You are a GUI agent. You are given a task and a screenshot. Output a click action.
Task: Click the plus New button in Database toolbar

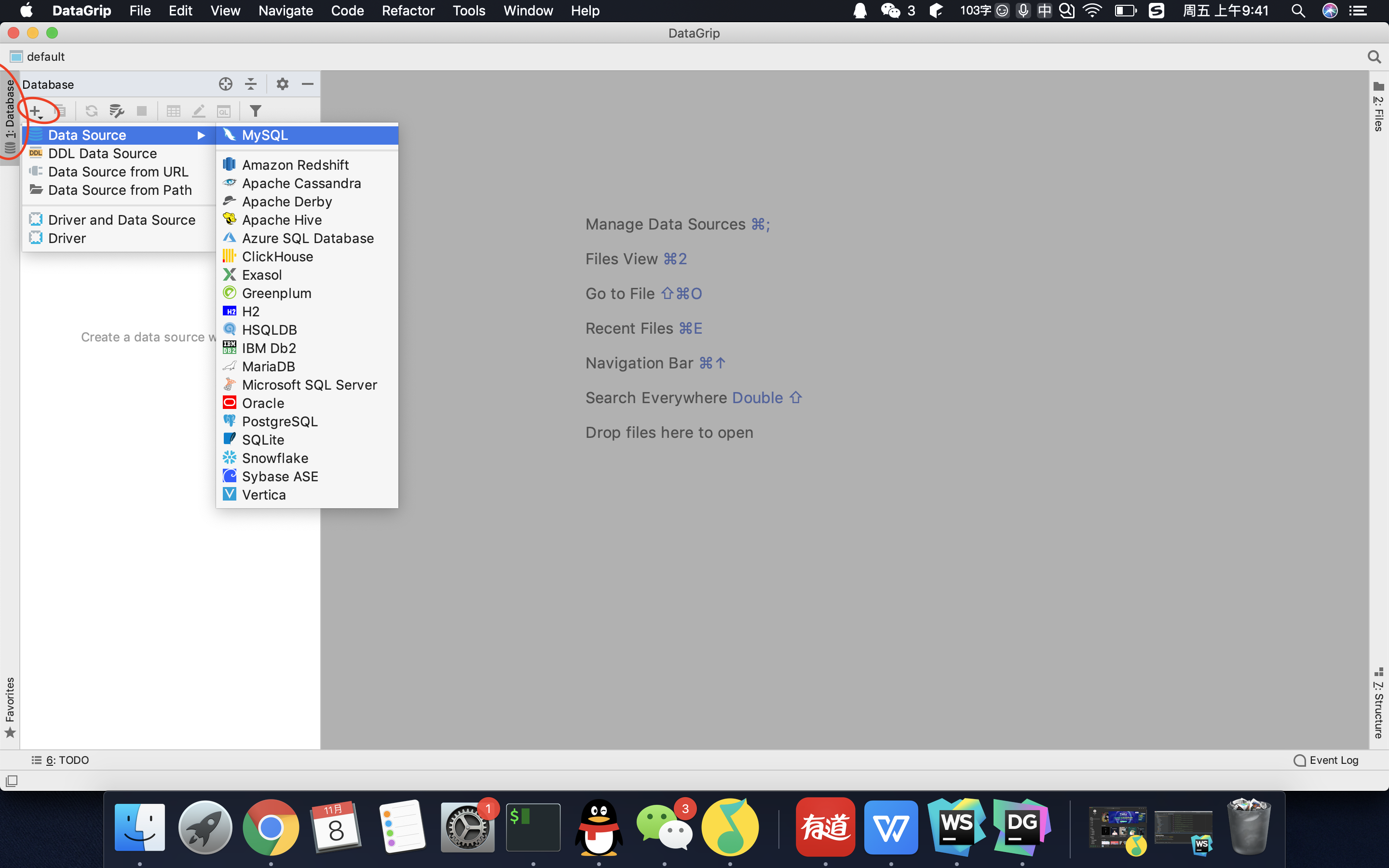point(36,111)
